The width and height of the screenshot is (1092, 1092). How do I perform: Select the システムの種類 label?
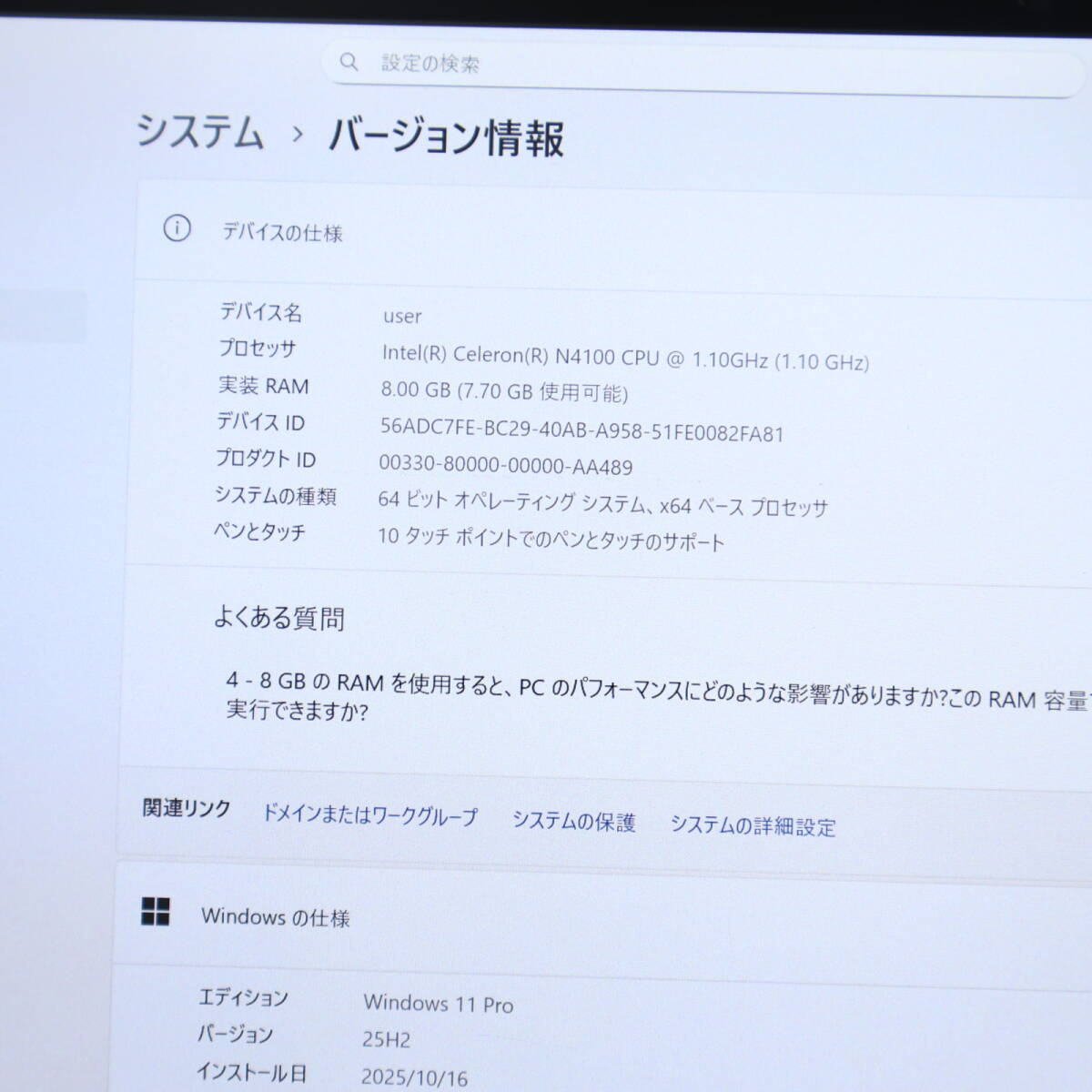pyautogui.click(x=276, y=495)
